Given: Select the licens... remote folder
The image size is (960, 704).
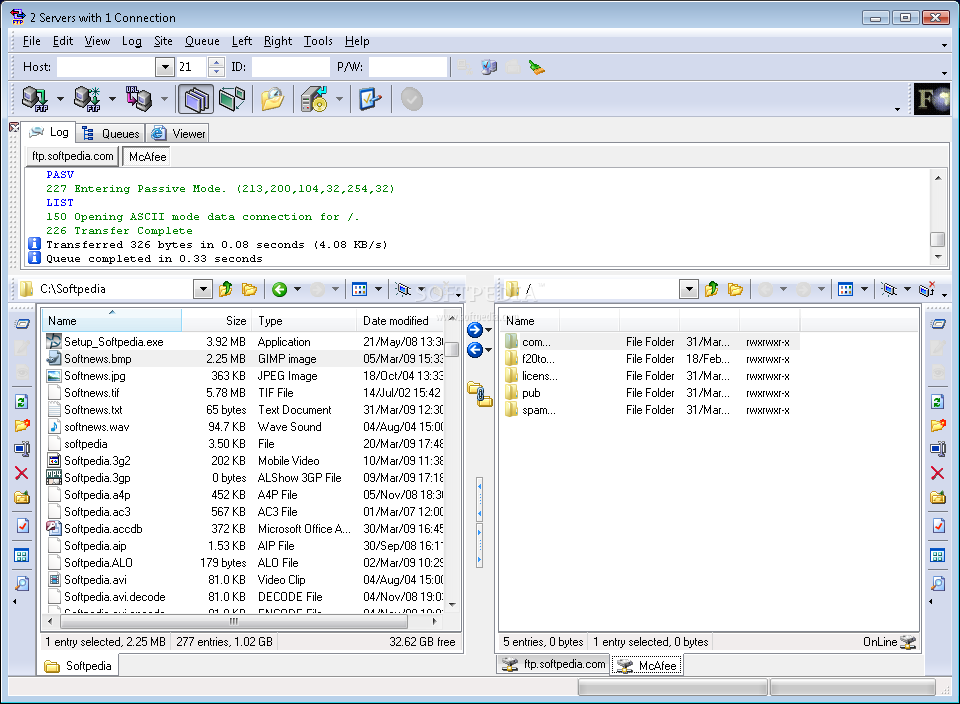Looking at the screenshot, I should [x=539, y=376].
